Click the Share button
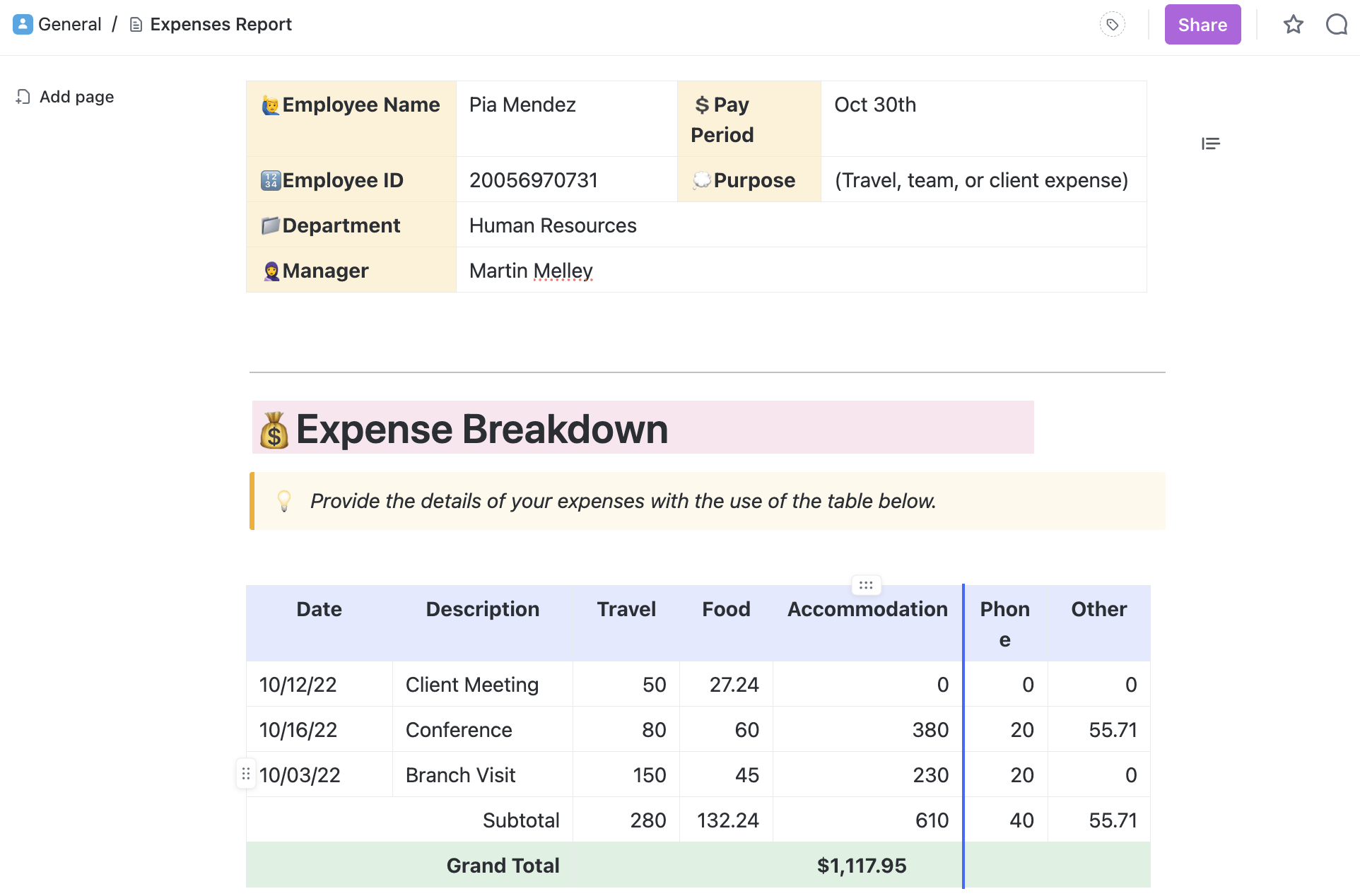The width and height of the screenshot is (1360, 896). point(1202,24)
